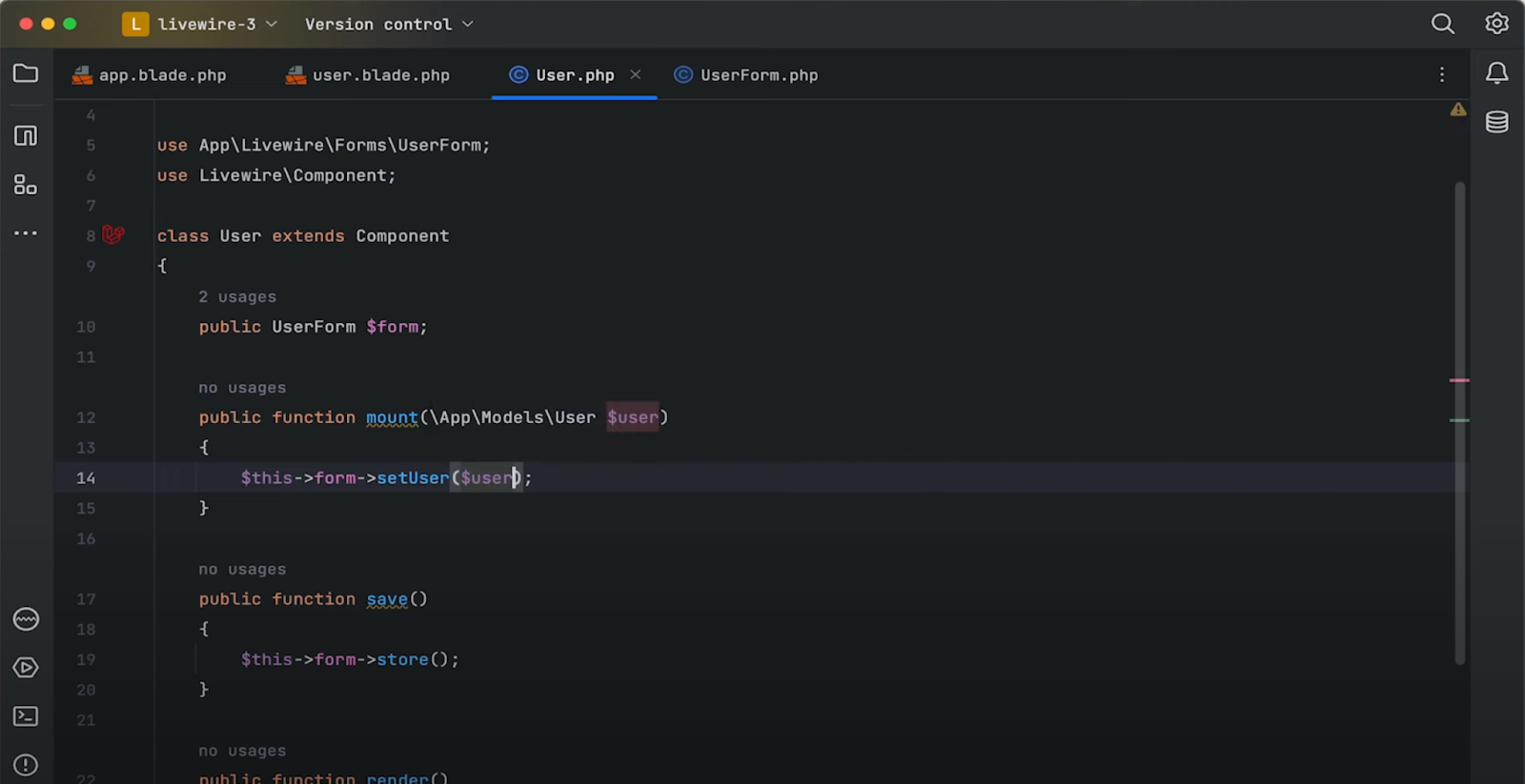Open the Version control dropdown
The width and height of the screenshot is (1525, 784).
click(x=389, y=25)
